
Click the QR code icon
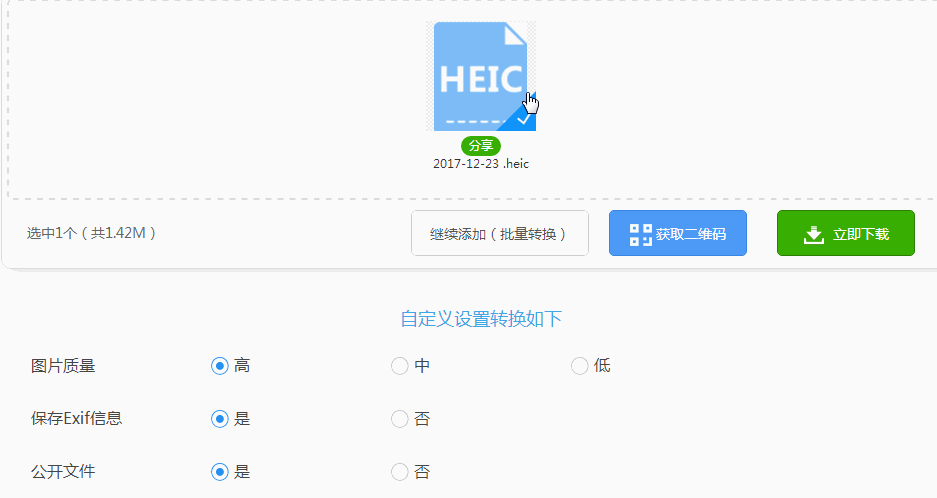click(641, 234)
